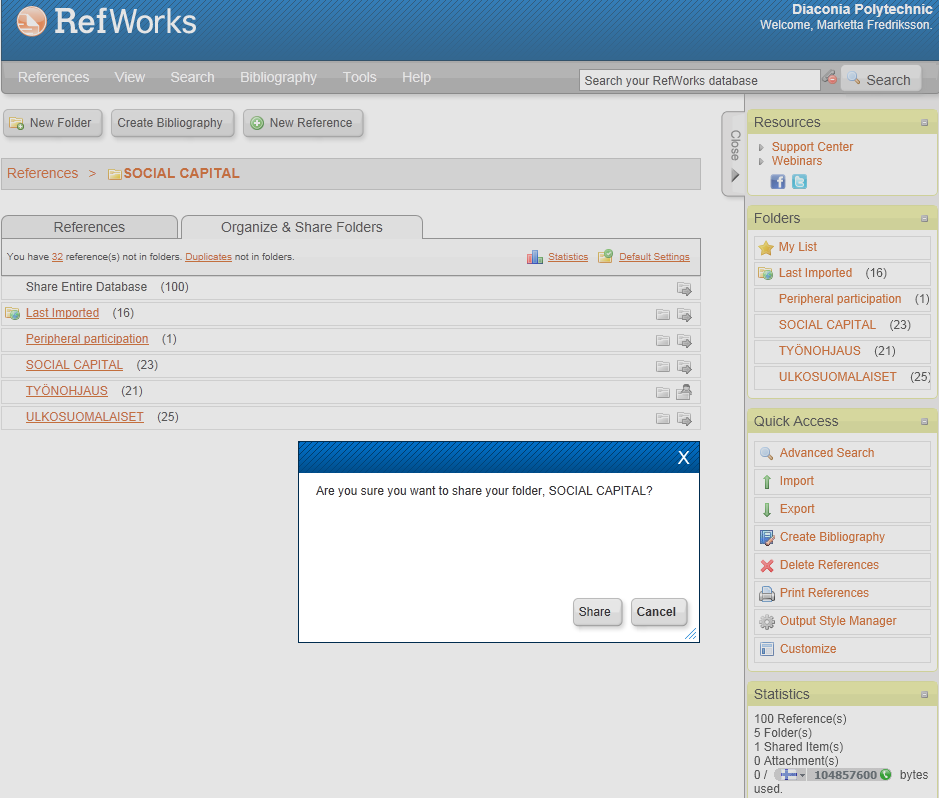Click the New Folder button
The width and height of the screenshot is (939, 798).
[53, 123]
